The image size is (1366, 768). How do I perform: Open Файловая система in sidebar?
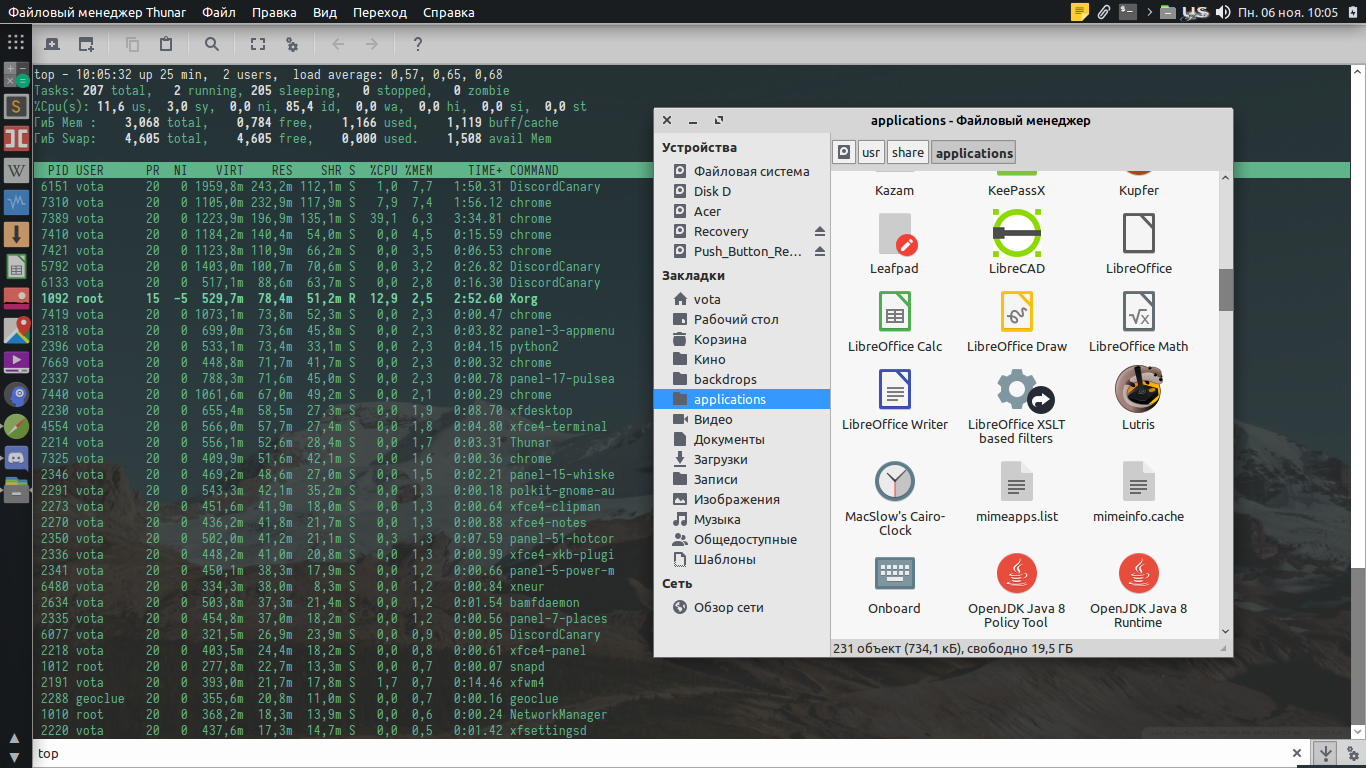[742, 171]
